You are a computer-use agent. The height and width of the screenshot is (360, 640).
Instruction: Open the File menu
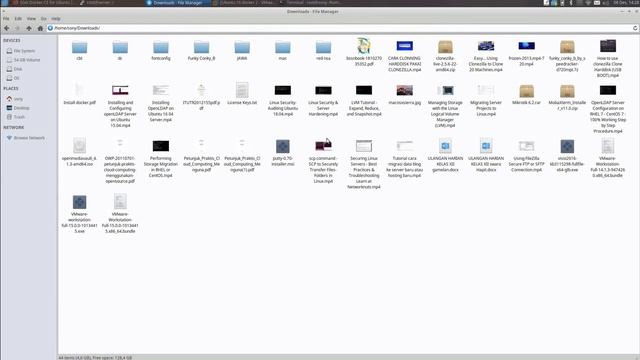coord(6,19)
